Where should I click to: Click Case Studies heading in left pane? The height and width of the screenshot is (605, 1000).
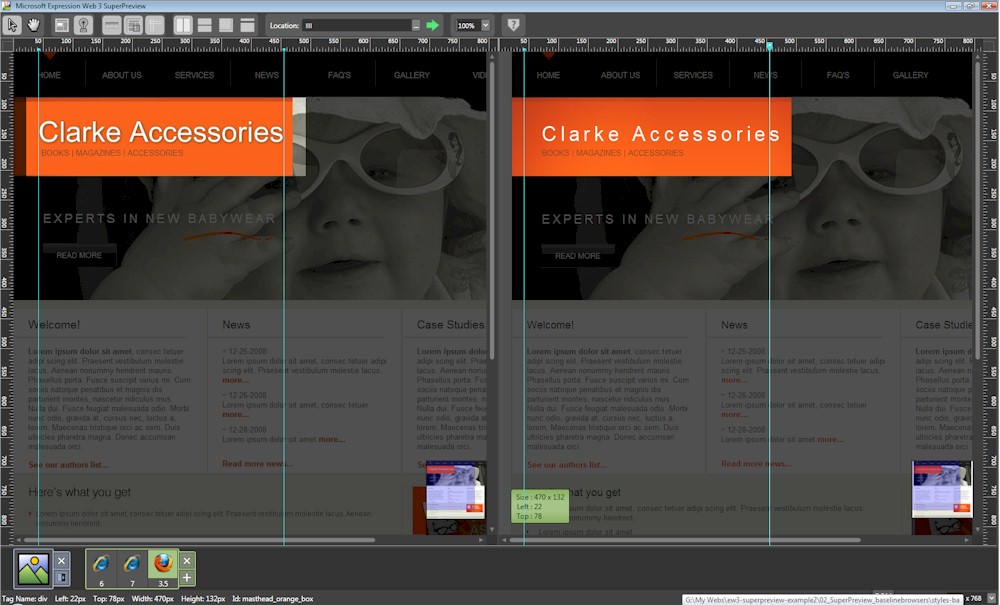[450, 325]
